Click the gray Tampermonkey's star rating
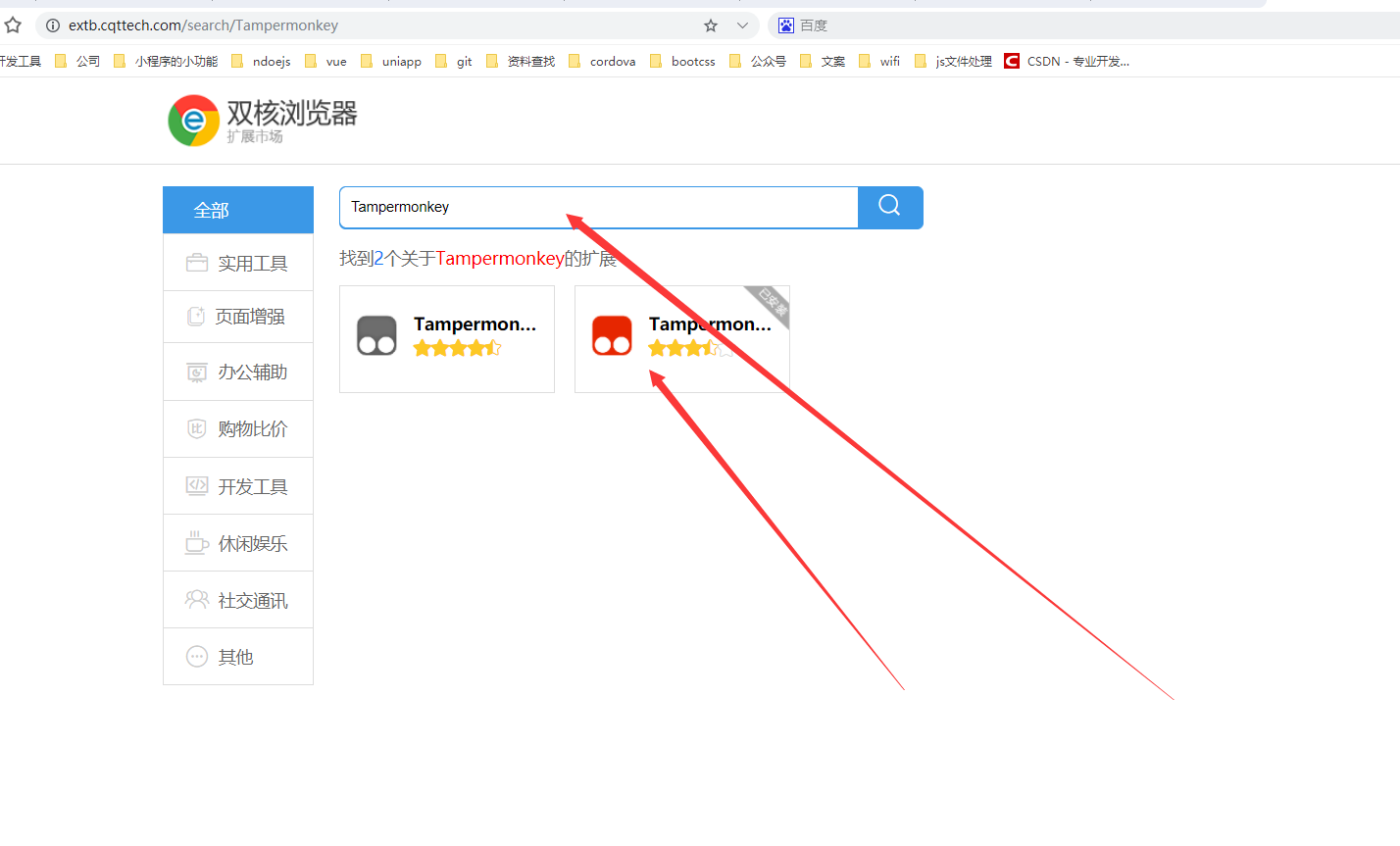This screenshot has width=1400, height=846. pos(457,348)
